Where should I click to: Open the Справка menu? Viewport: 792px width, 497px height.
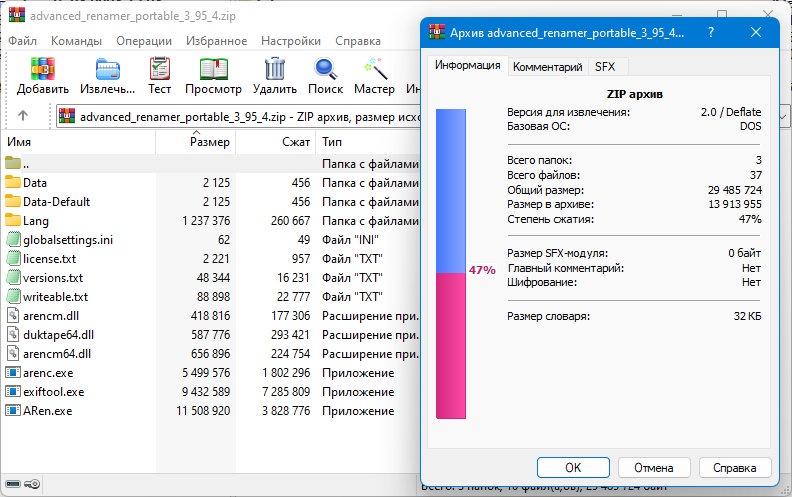pyautogui.click(x=358, y=41)
